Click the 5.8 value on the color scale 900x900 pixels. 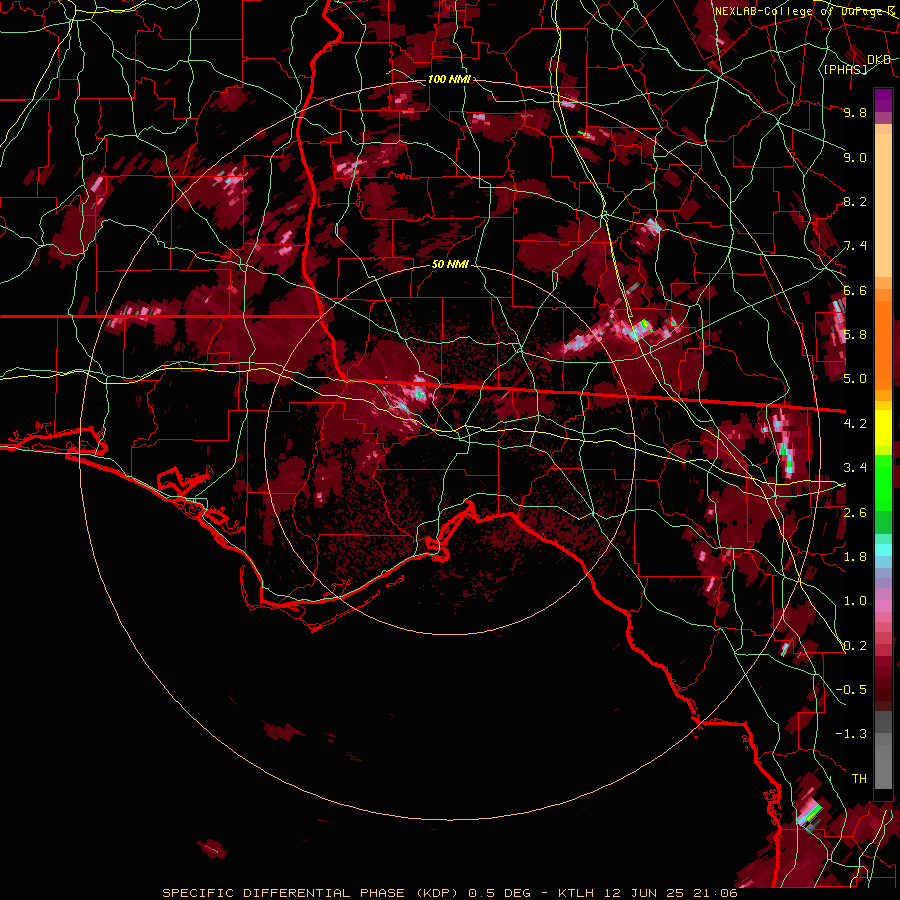[855, 335]
